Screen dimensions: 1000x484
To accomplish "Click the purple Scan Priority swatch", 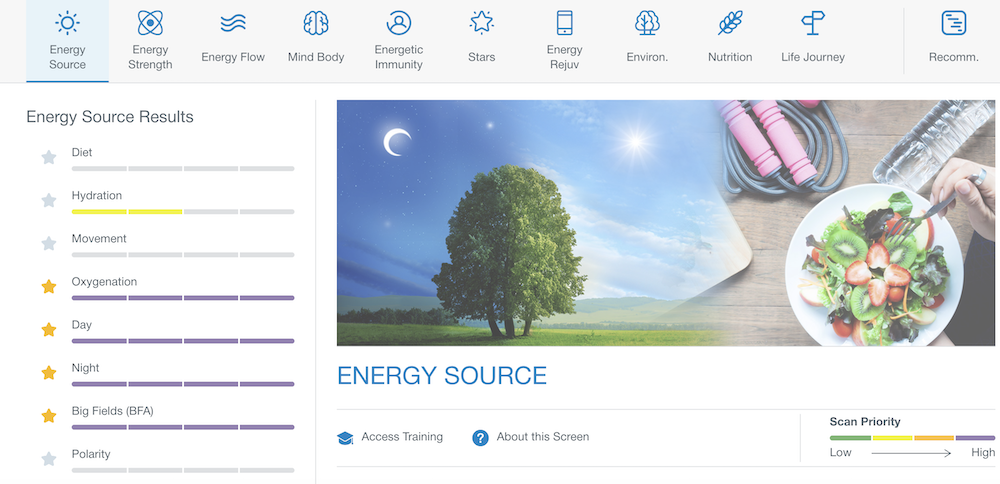I will 975,438.
